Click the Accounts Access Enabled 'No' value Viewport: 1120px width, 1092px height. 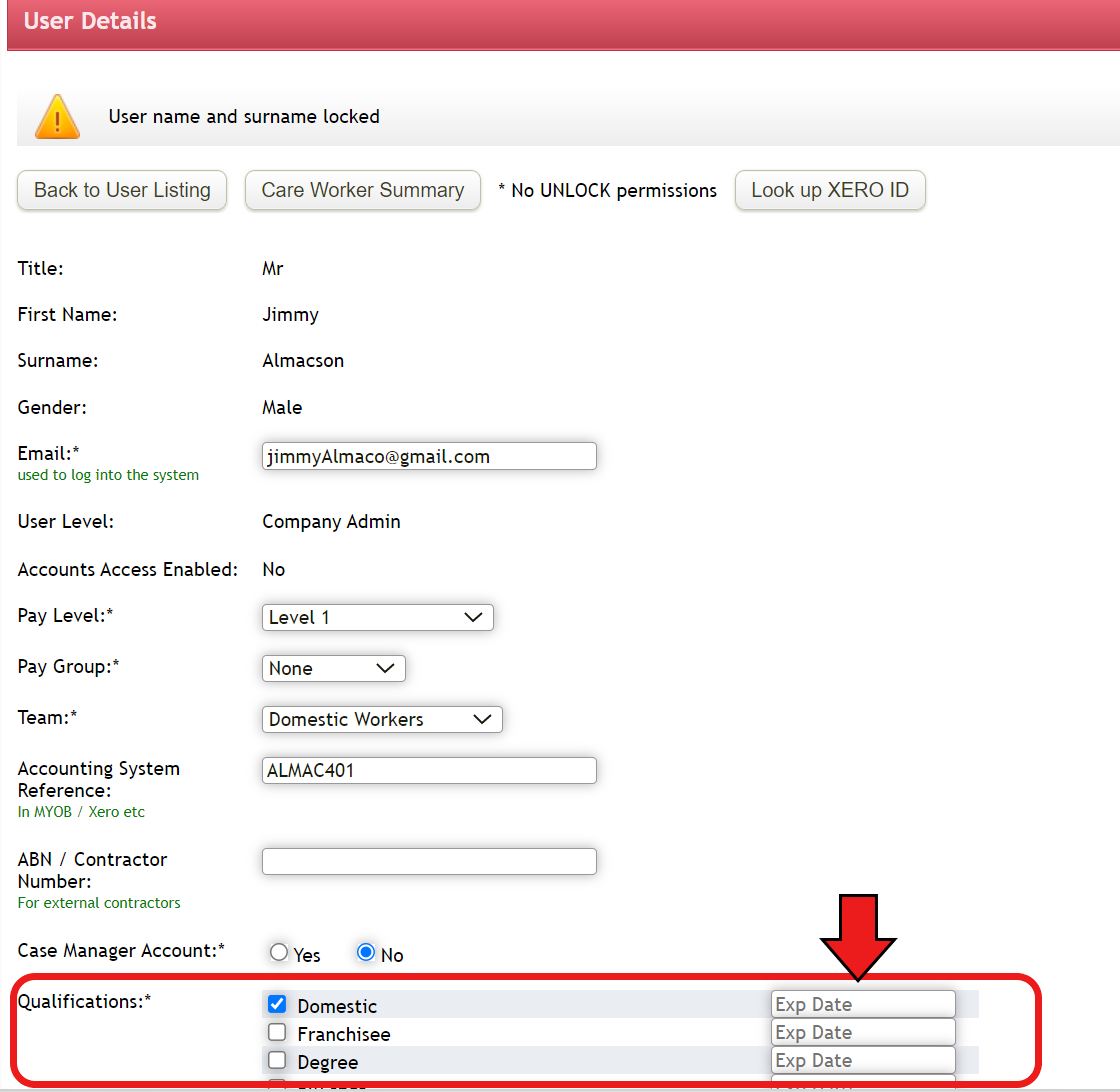[x=274, y=569]
